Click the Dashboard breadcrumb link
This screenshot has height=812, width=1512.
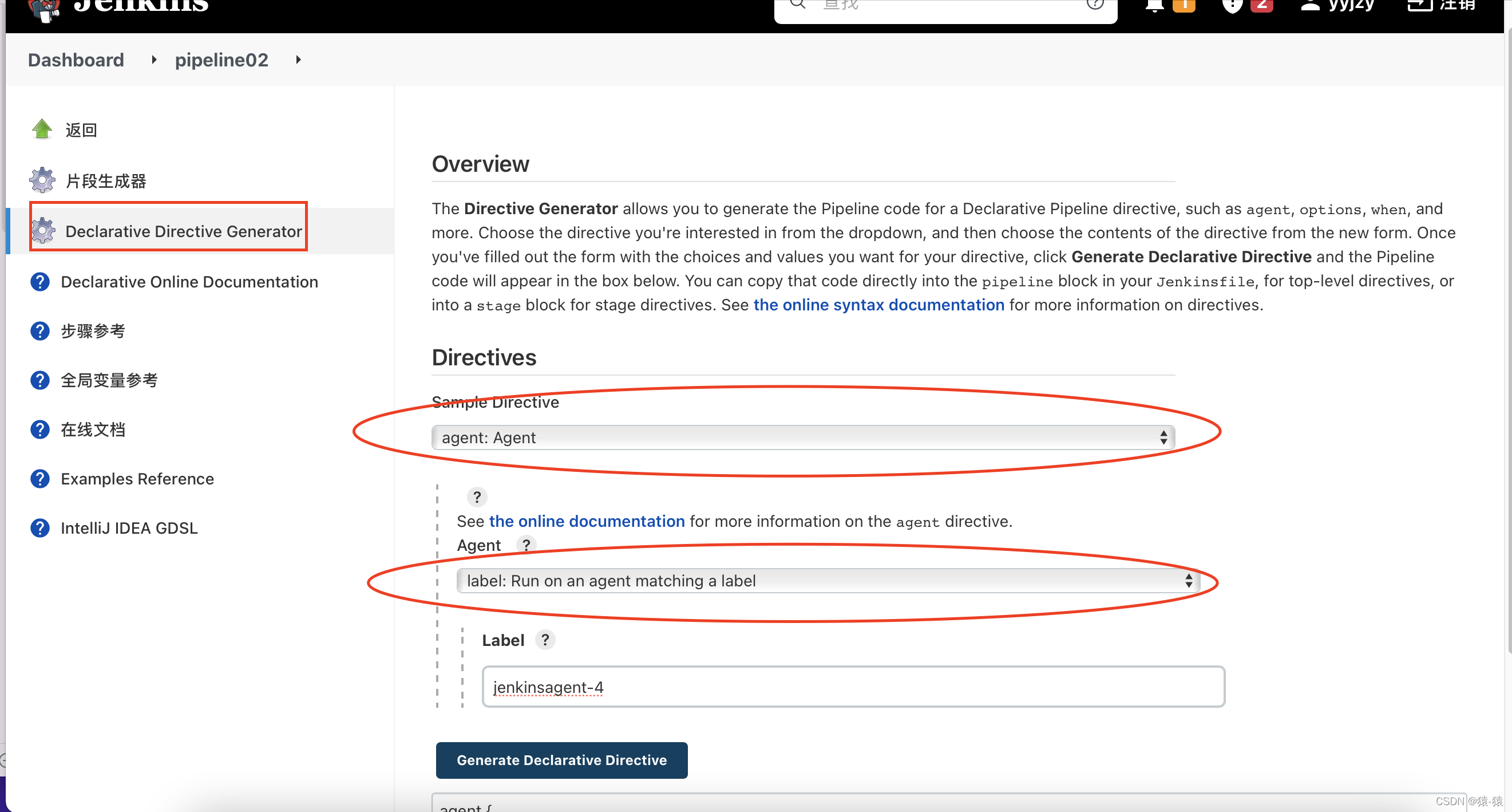click(76, 60)
